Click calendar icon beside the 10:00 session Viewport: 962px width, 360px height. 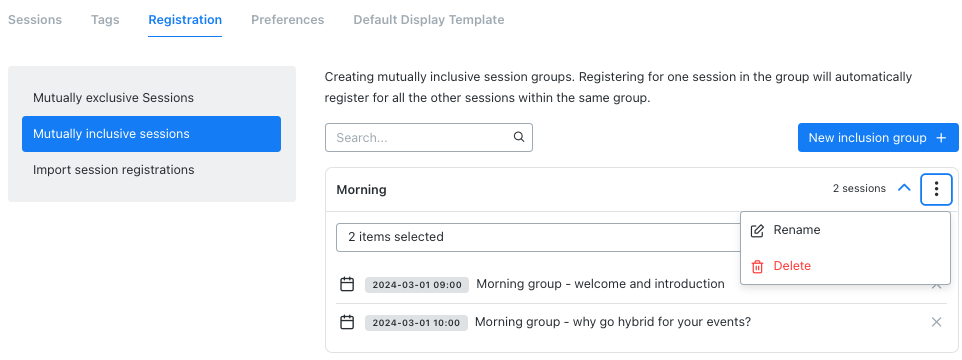tap(347, 322)
